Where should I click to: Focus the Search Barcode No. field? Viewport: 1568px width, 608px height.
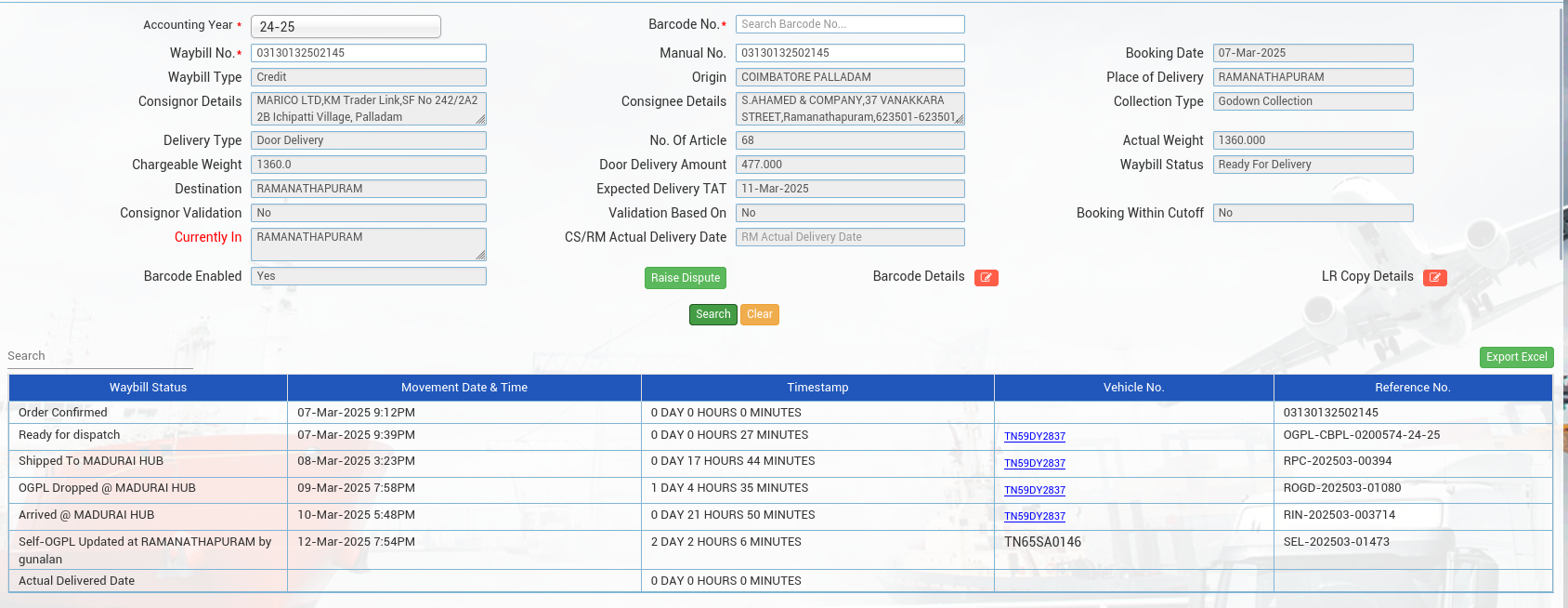pyautogui.click(x=849, y=24)
